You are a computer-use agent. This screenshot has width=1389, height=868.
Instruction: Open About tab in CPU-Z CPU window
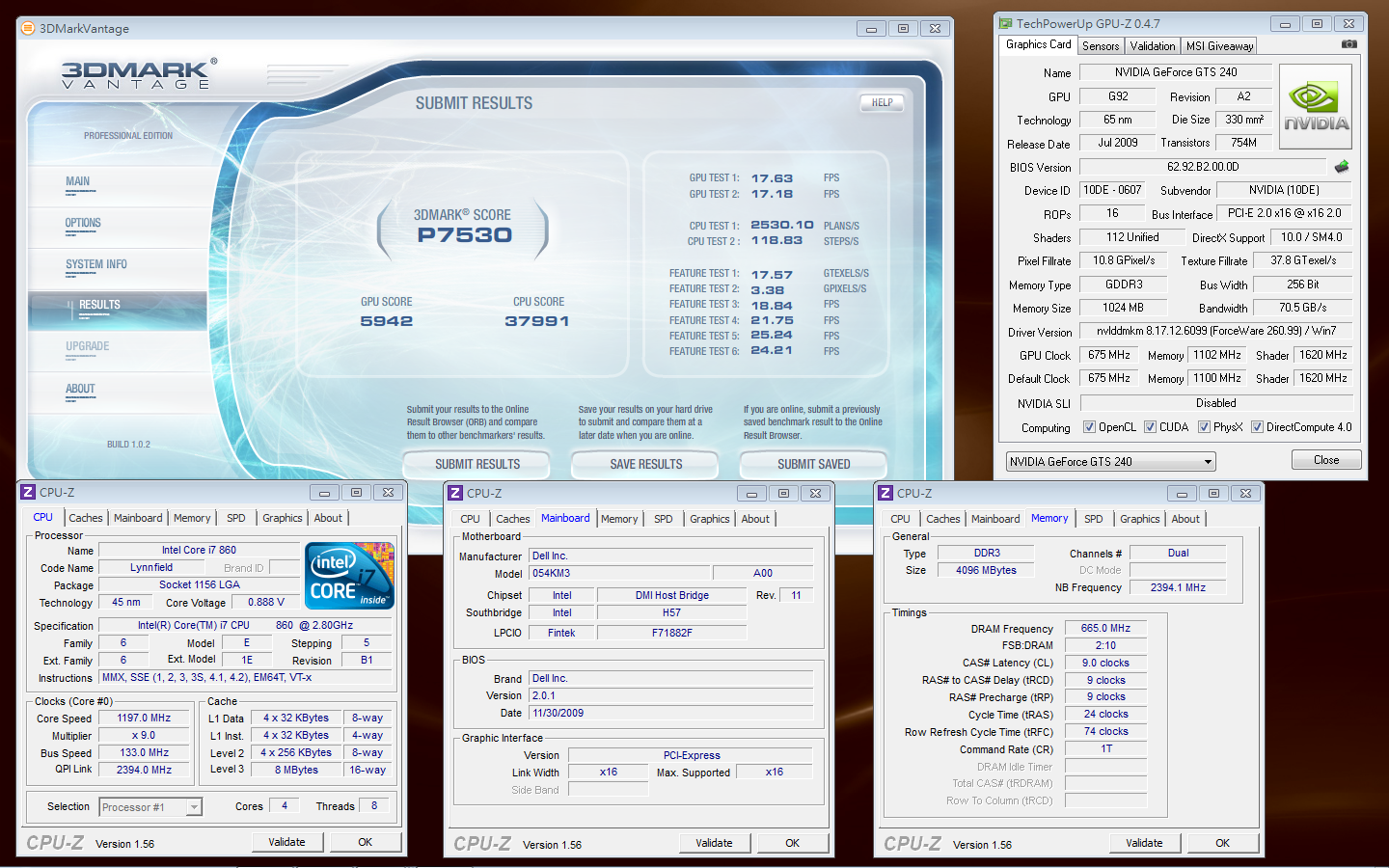coord(328,518)
